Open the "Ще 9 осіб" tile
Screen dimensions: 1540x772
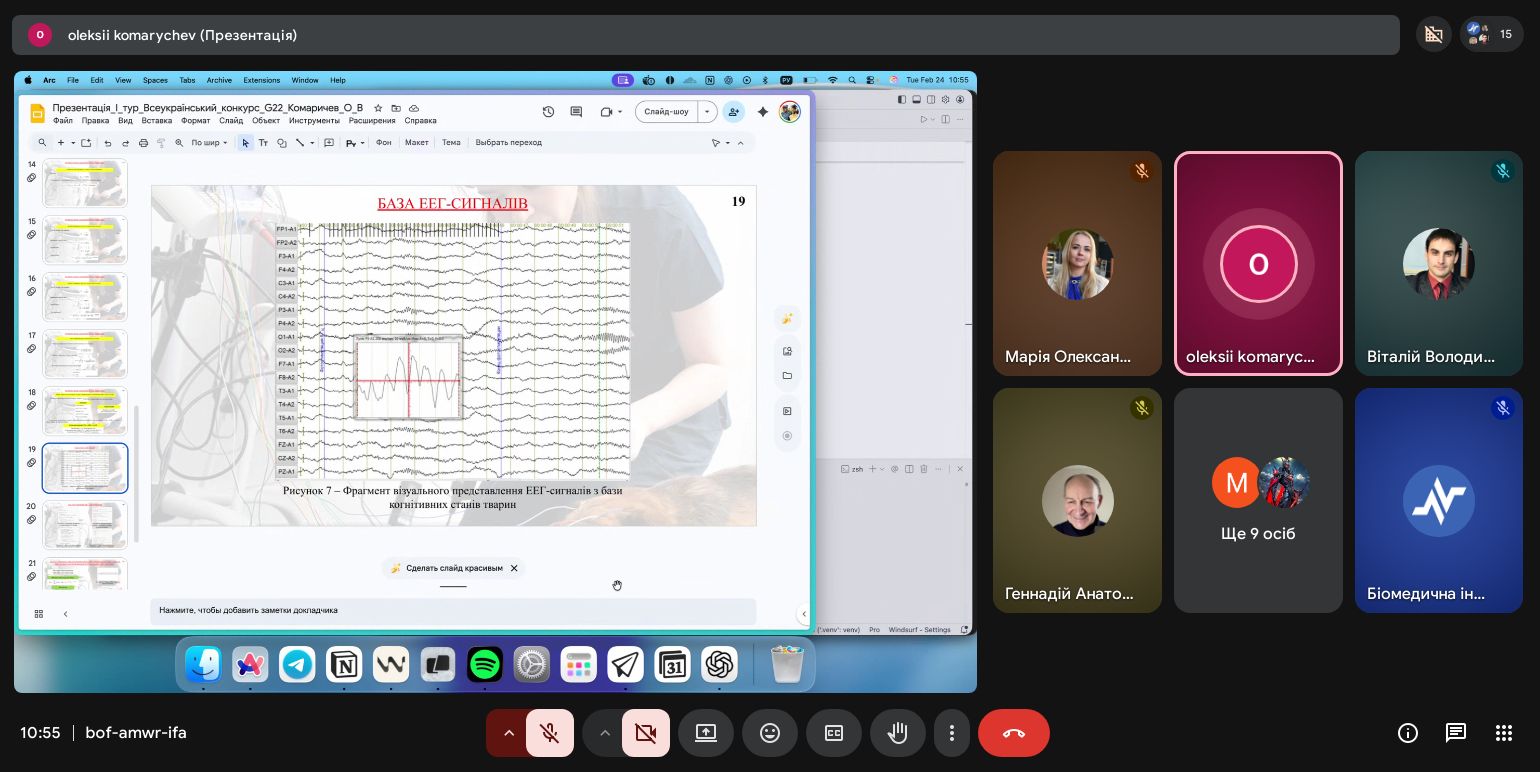pyautogui.click(x=1258, y=501)
